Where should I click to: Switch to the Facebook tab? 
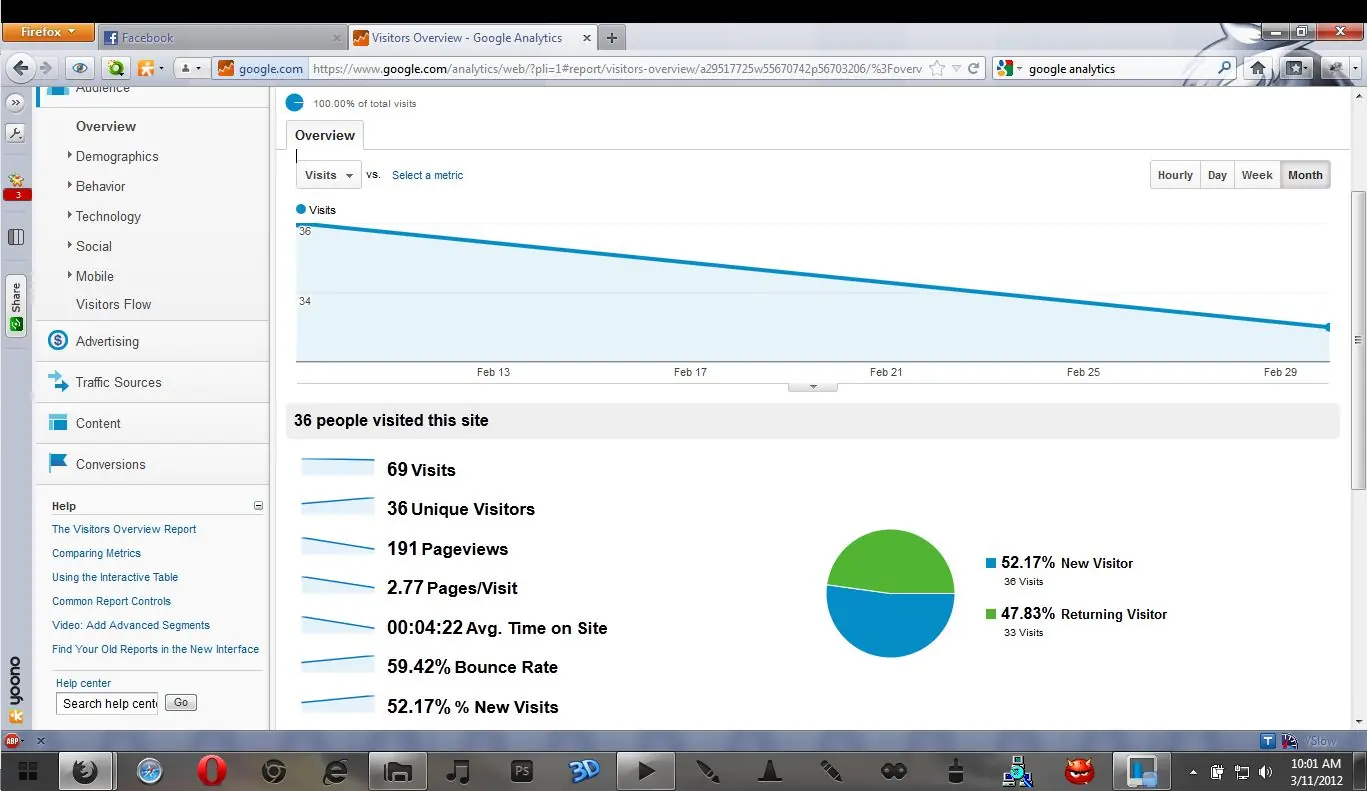pyautogui.click(x=223, y=38)
